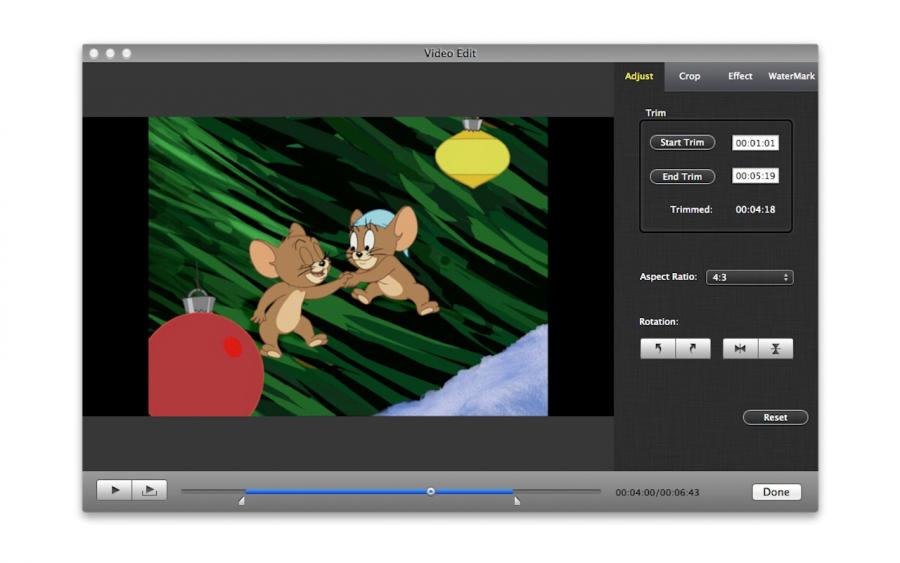Click the video preview frame
The width and height of the screenshot is (900, 563).
tap(348, 266)
